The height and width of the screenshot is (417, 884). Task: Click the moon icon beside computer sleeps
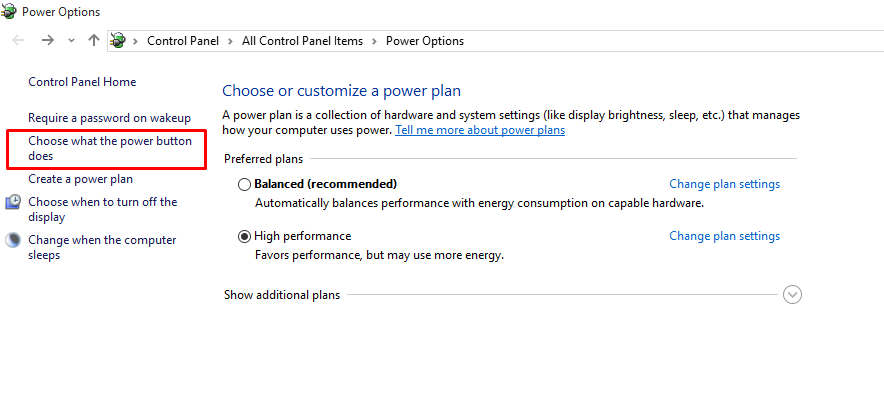coord(14,240)
